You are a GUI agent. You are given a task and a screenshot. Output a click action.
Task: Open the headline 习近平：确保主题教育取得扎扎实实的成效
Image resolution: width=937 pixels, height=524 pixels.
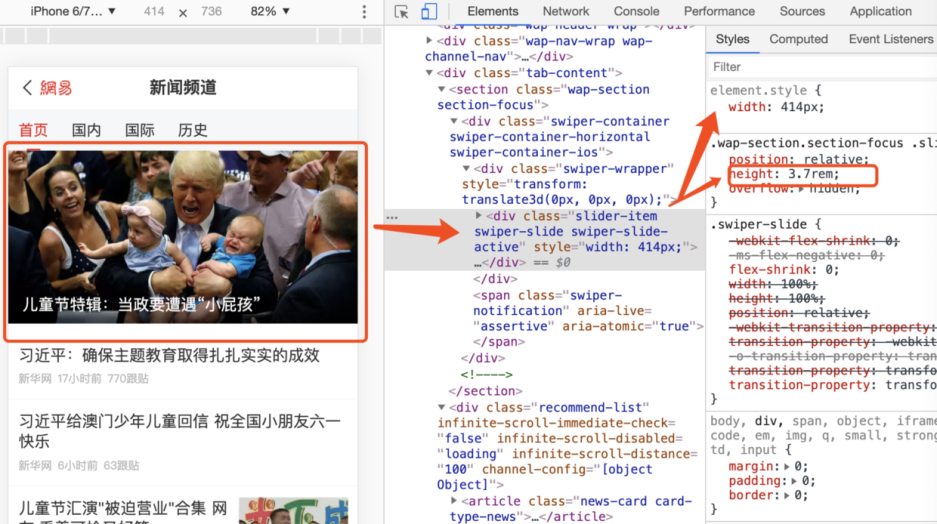pyautogui.click(x=169, y=356)
